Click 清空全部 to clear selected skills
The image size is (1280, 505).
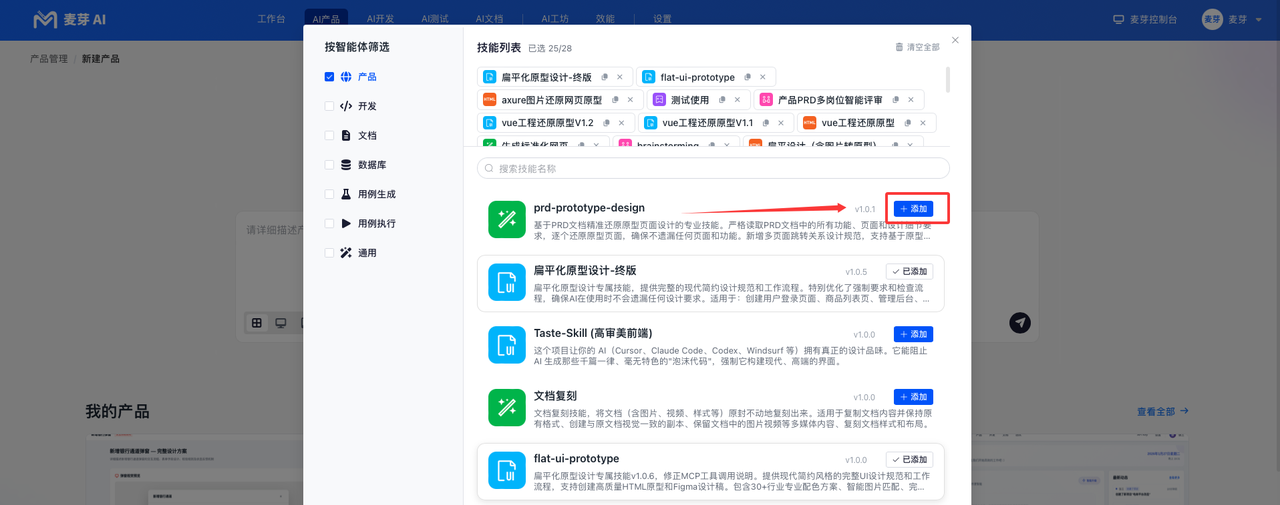pos(917,47)
